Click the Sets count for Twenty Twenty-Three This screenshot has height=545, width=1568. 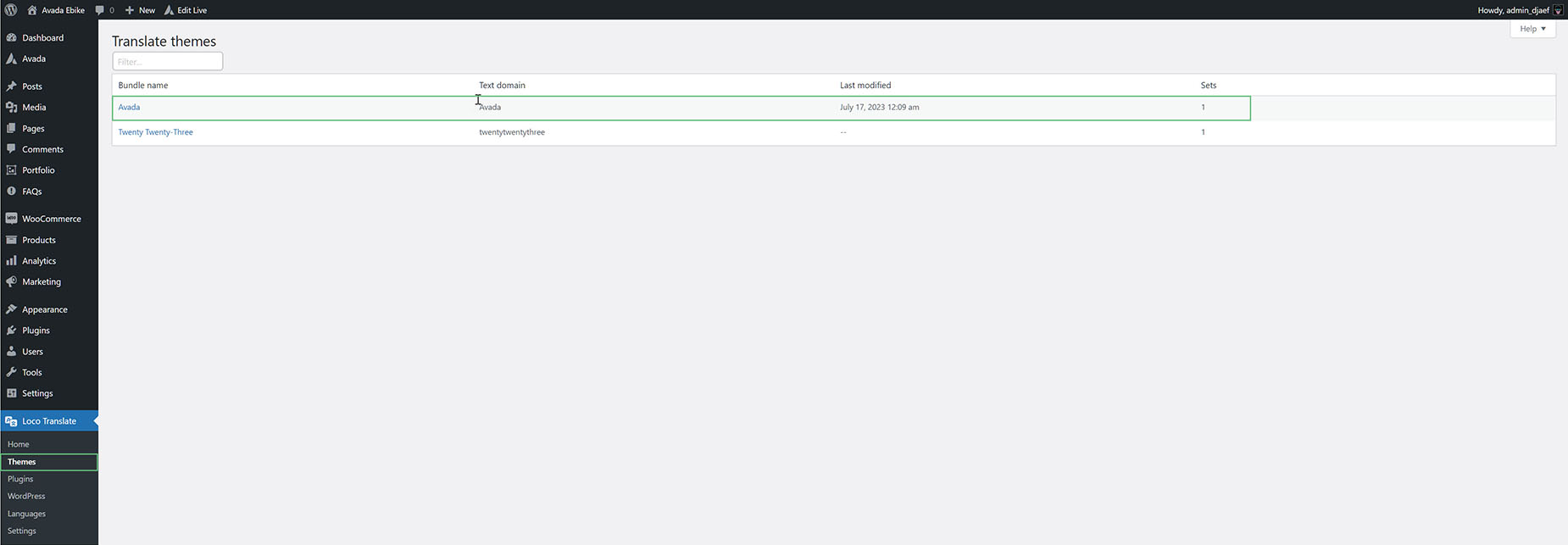click(1203, 132)
